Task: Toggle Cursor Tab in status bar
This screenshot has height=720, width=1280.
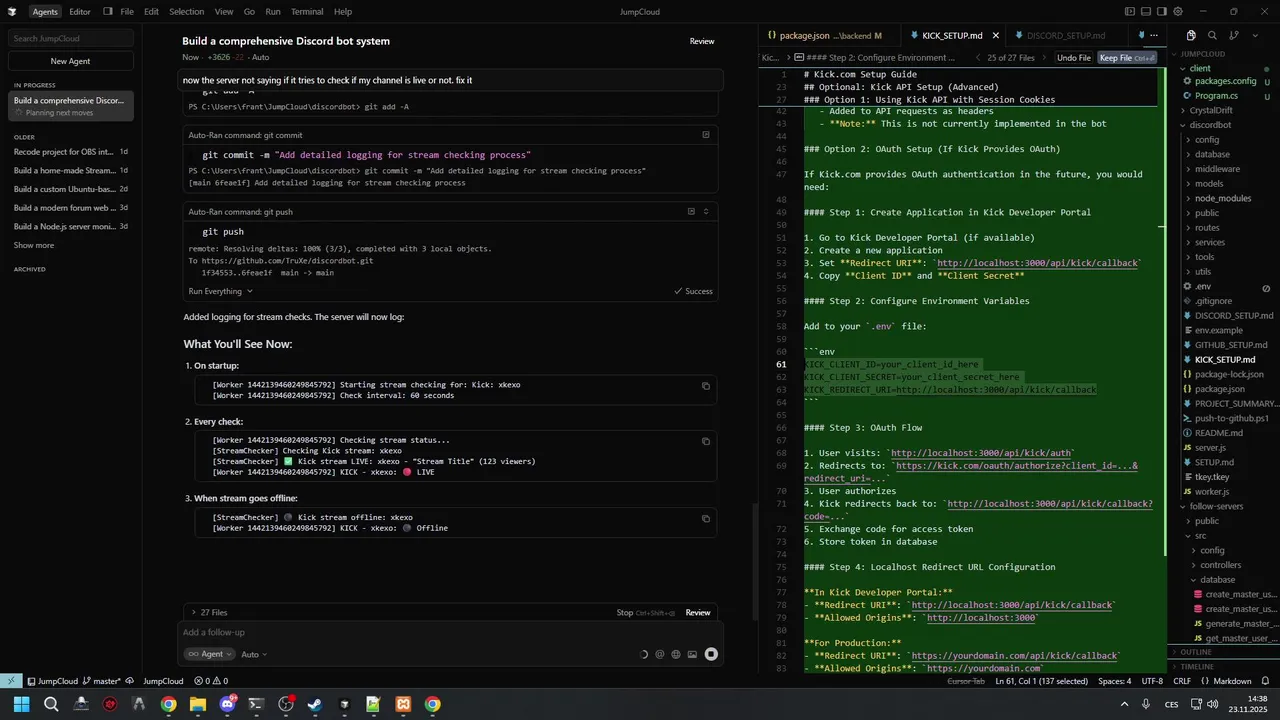Action: (x=966, y=681)
